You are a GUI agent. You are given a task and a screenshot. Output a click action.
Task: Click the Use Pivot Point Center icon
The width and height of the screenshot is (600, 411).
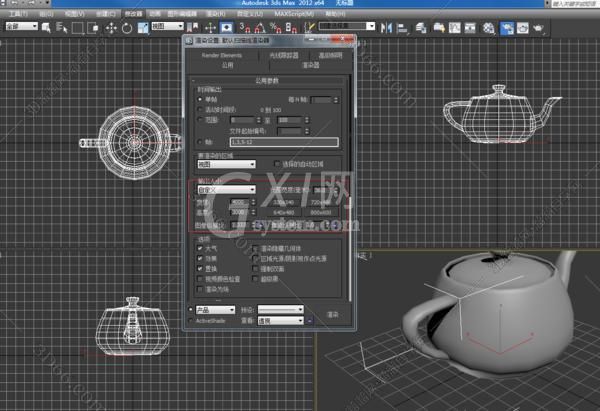(192, 28)
